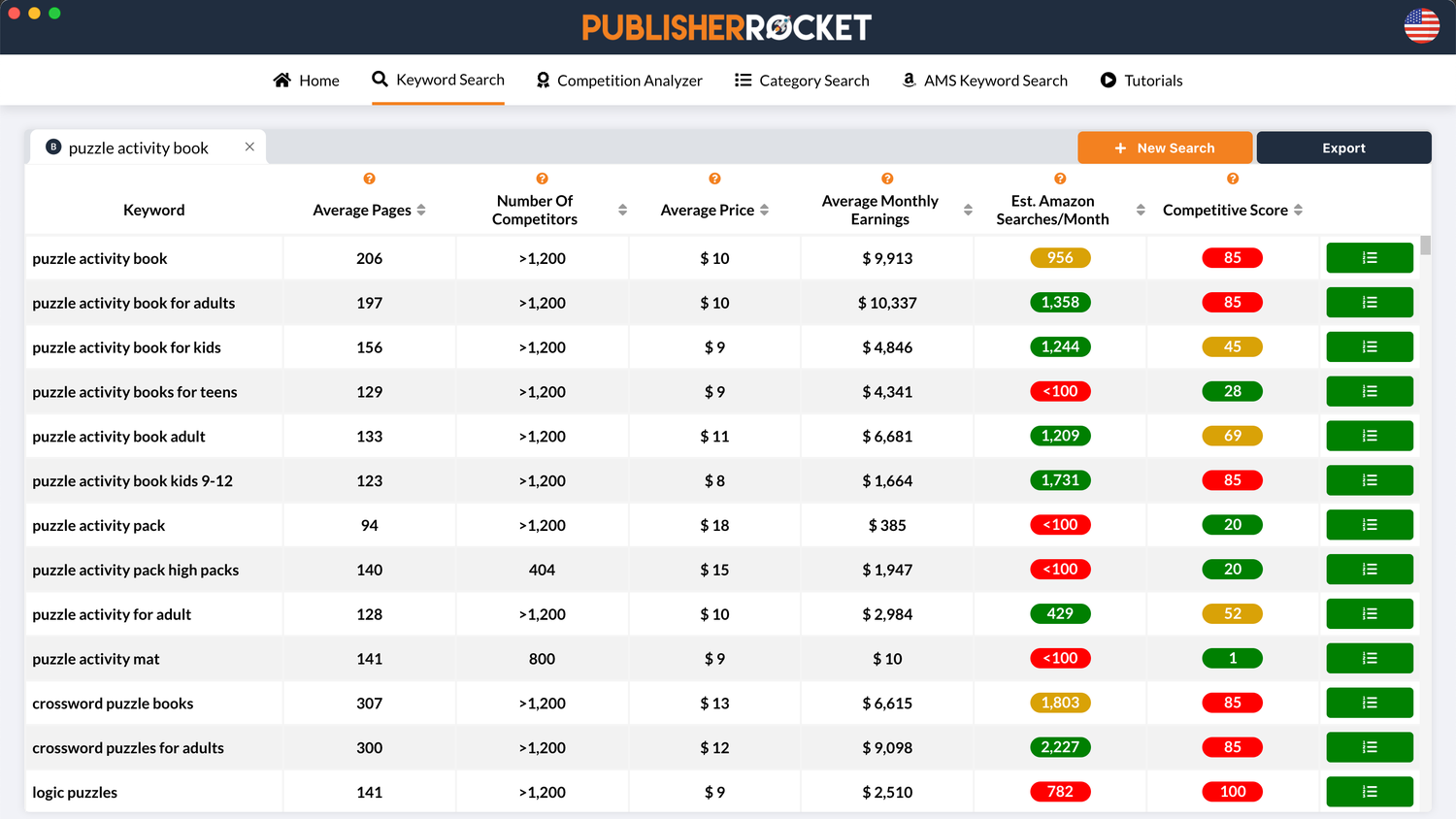The height and width of the screenshot is (819, 1456).
Task: Close the puzzle activity book search tab
Action: (x=249, y=147)
